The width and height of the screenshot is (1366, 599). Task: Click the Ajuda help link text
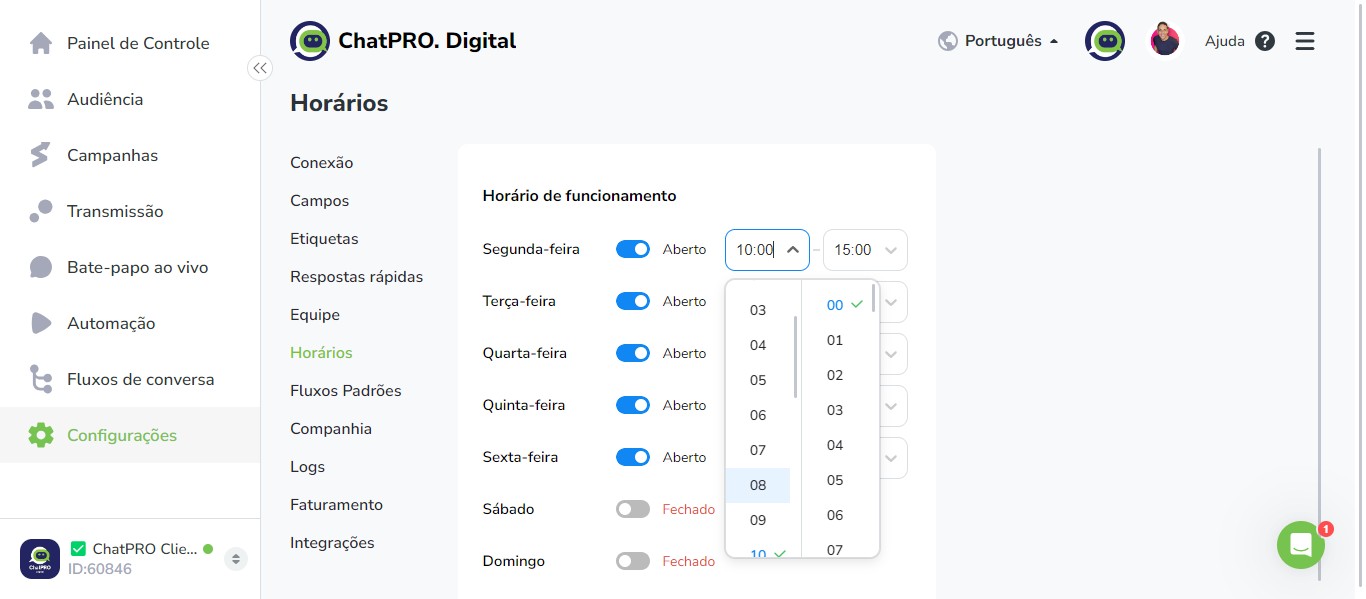1225,41
